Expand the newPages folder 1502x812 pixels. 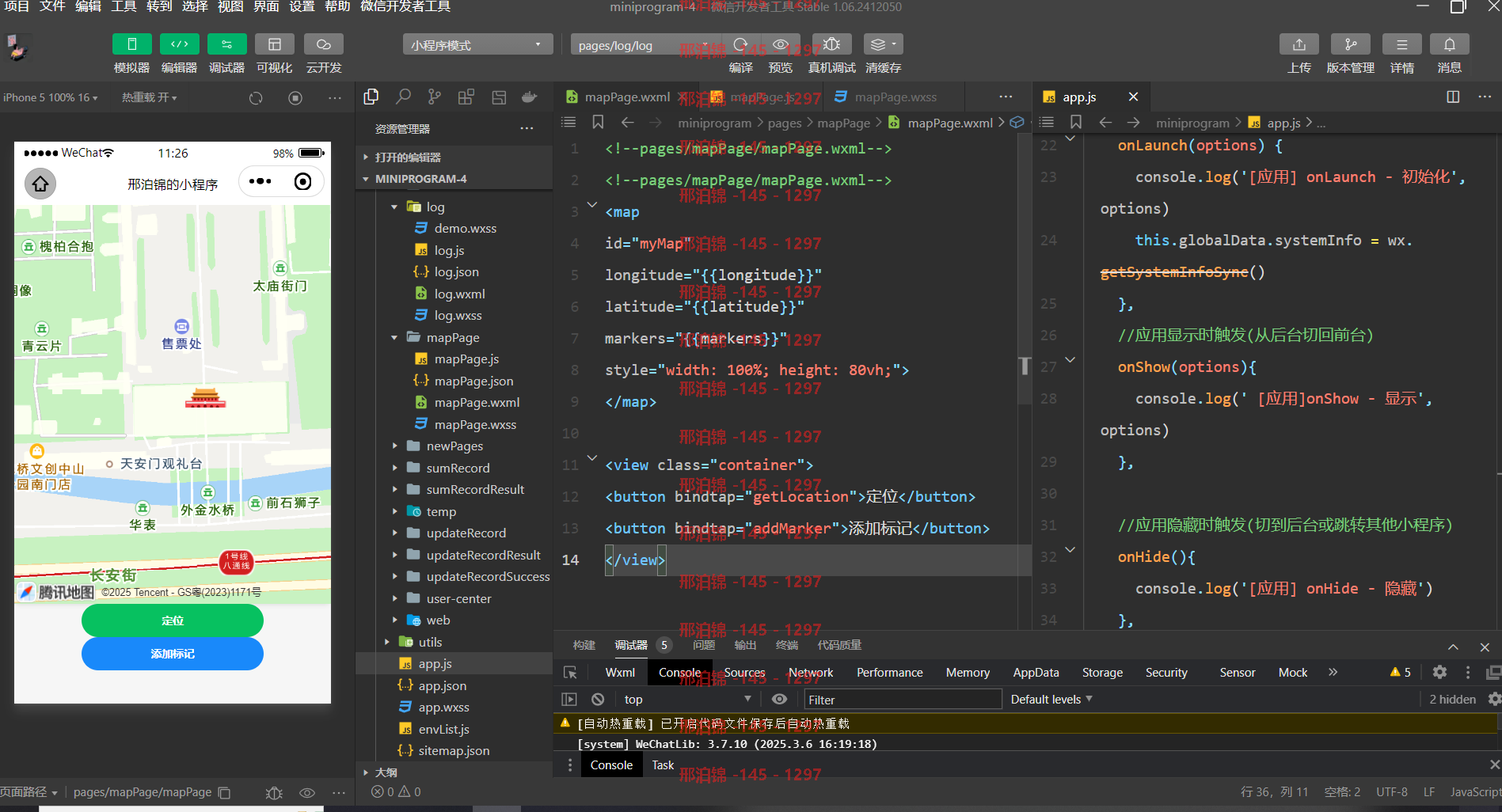394,446
